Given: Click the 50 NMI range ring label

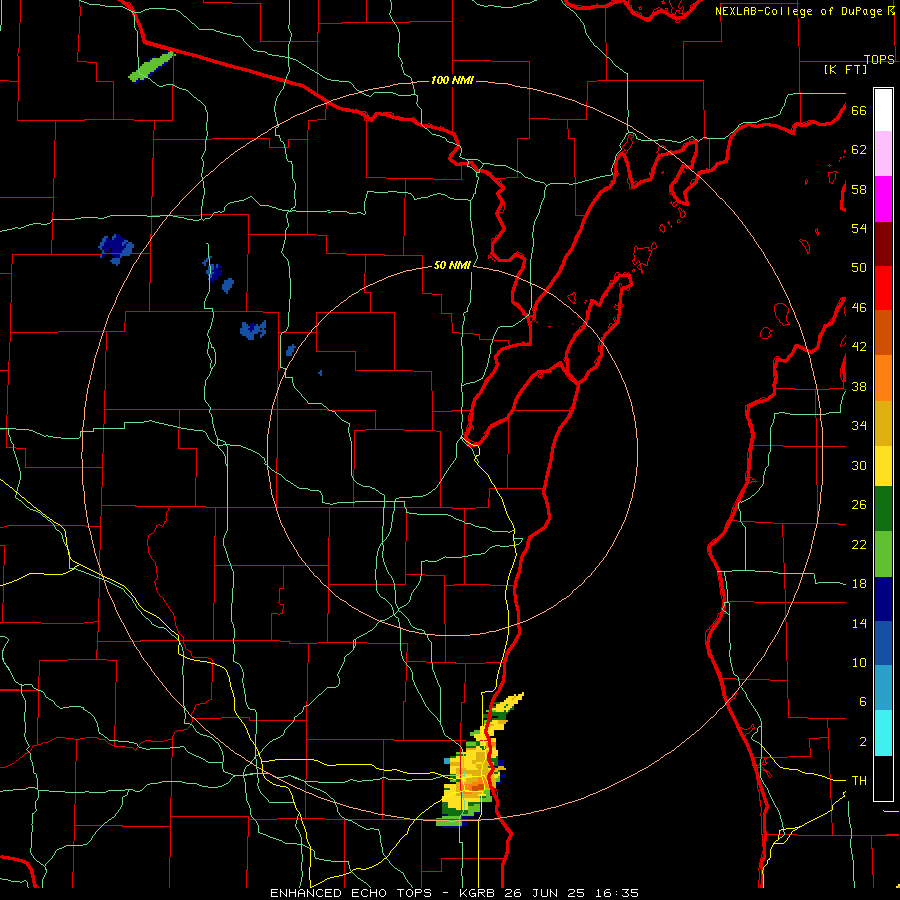Looking at the screenshot, I should click(x=452, y=265).
